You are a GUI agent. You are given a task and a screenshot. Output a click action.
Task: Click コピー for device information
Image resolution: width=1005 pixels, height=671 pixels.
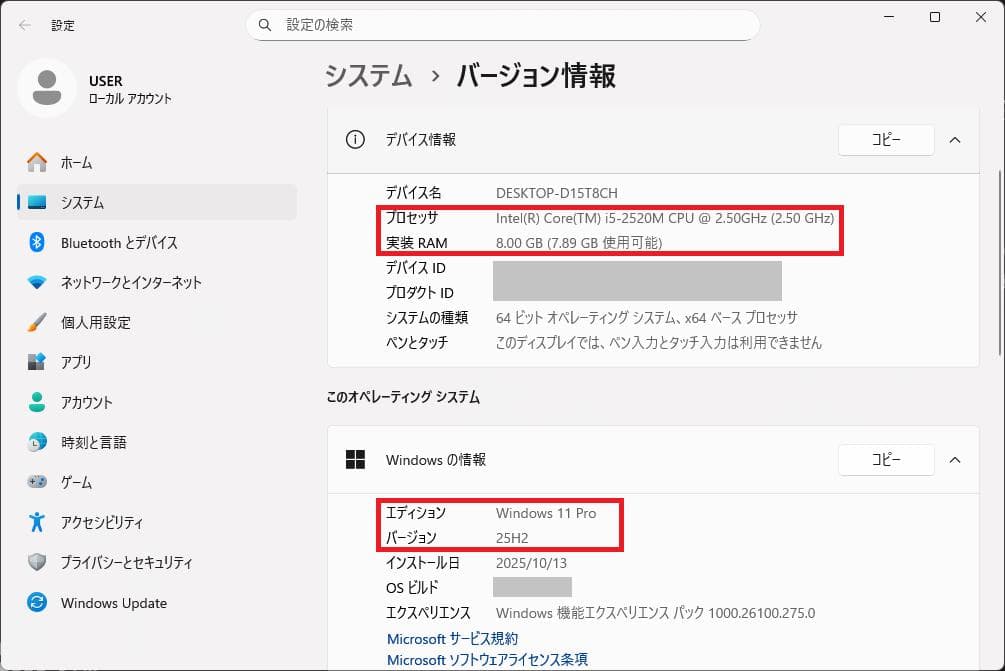tap(885, 140)
